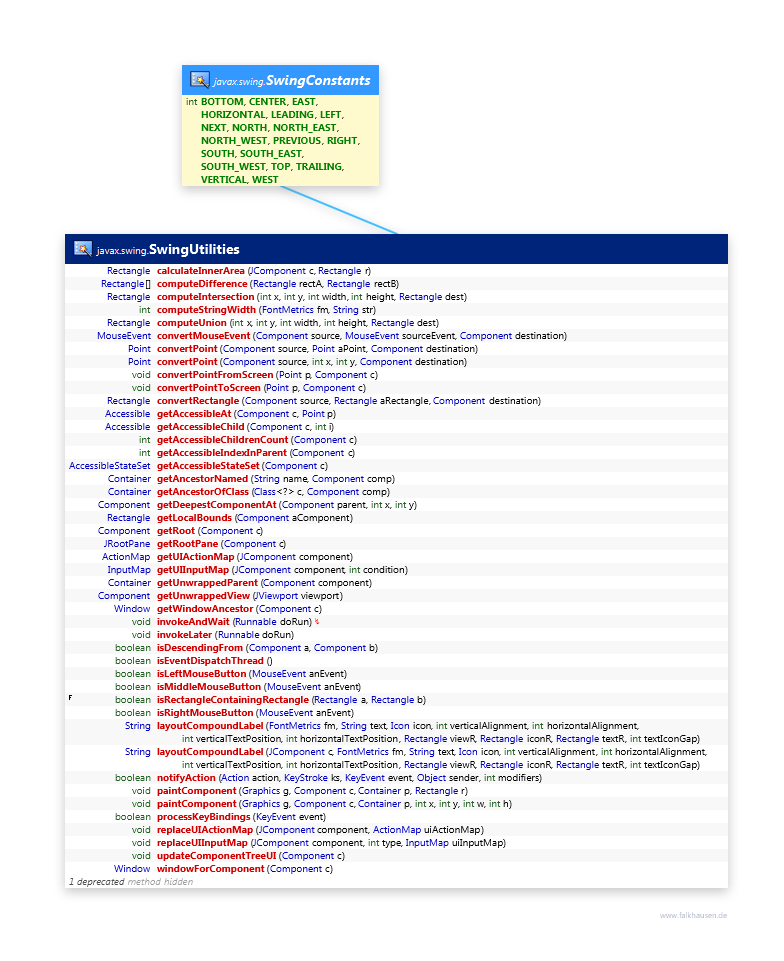Screen dimensions: 784x961
Task: Open the getRootPane method
Action: [188, 544]
